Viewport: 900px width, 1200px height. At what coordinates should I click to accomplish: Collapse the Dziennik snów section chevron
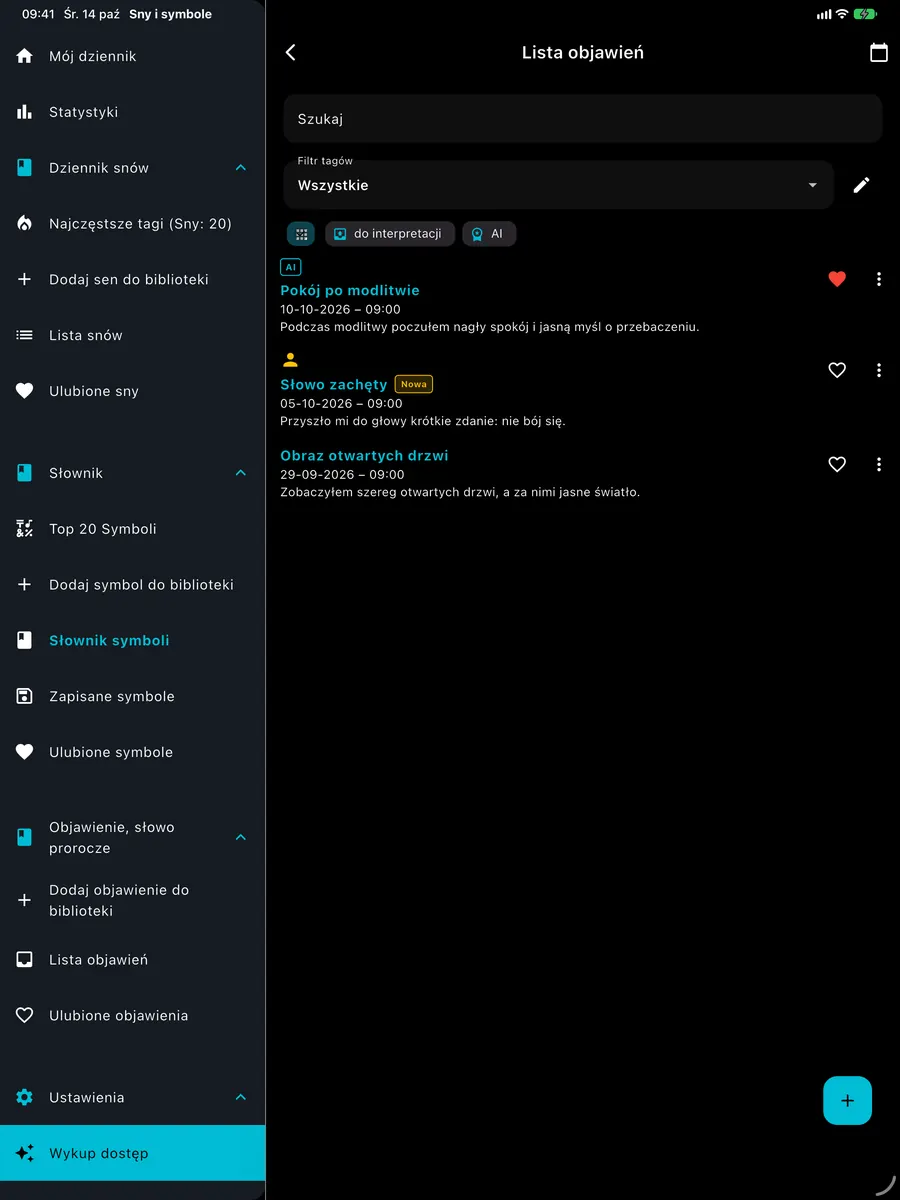[x=241, y=168]
